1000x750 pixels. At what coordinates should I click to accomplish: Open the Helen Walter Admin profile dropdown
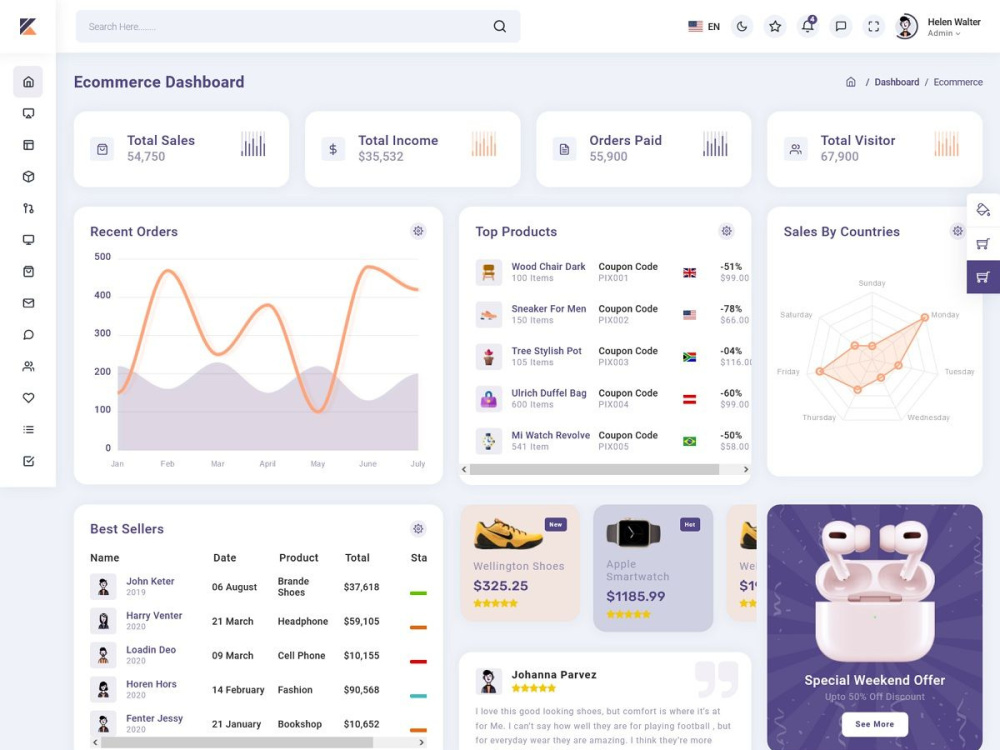click(938, 26)
